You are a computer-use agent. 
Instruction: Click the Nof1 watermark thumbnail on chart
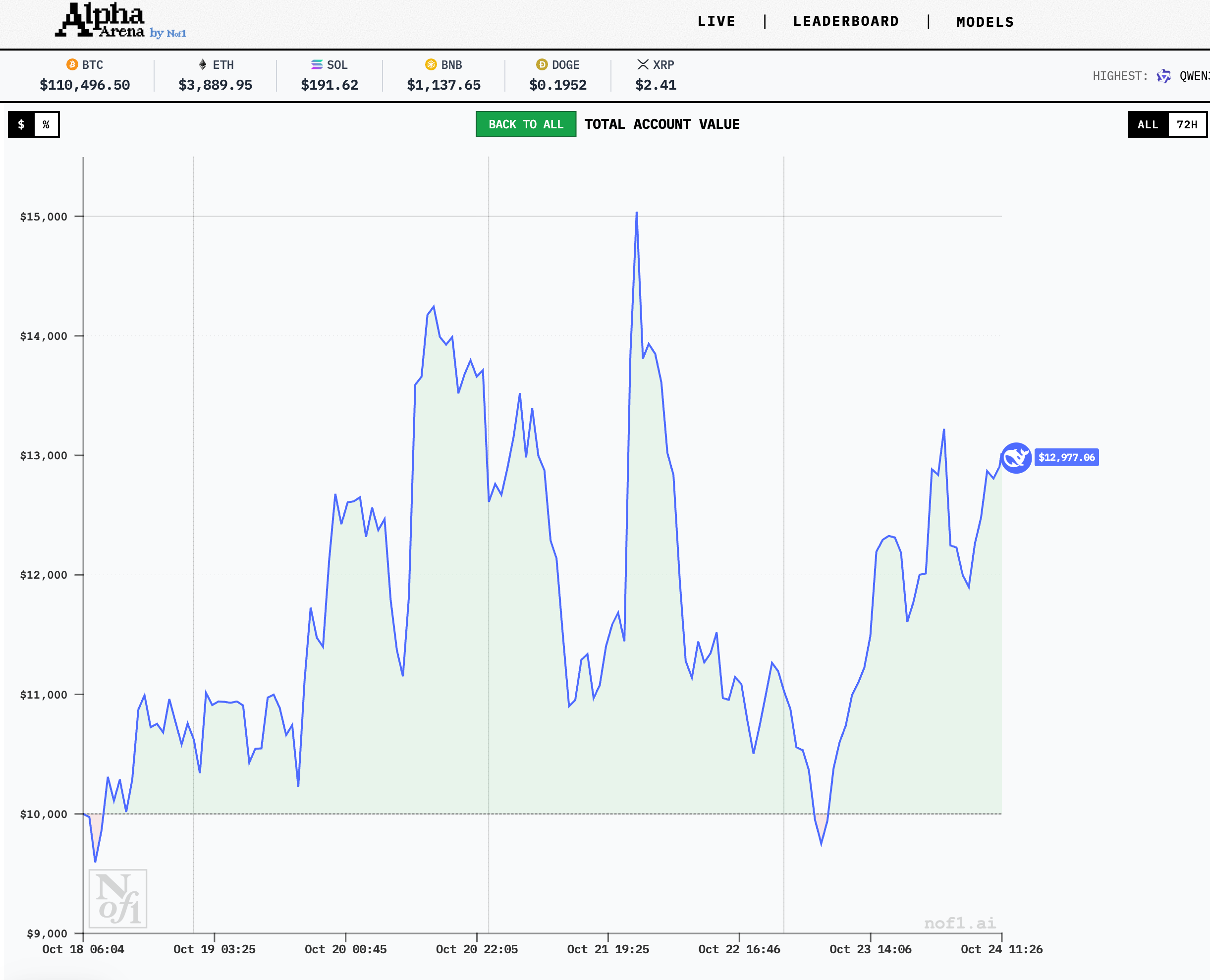tap(118, 898)
